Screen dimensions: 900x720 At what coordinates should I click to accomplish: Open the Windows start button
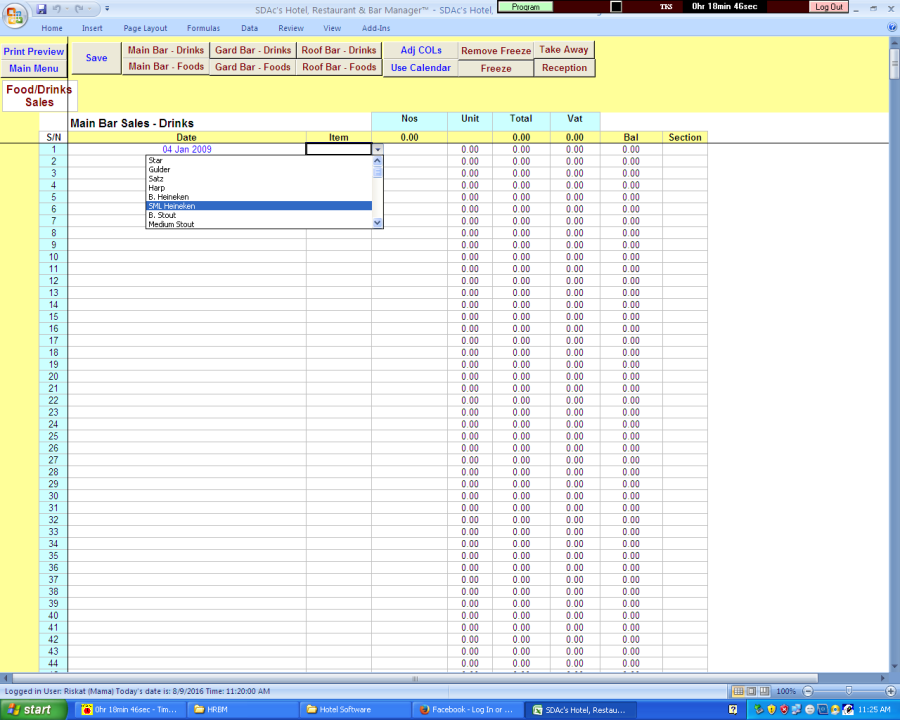point(33,710)
